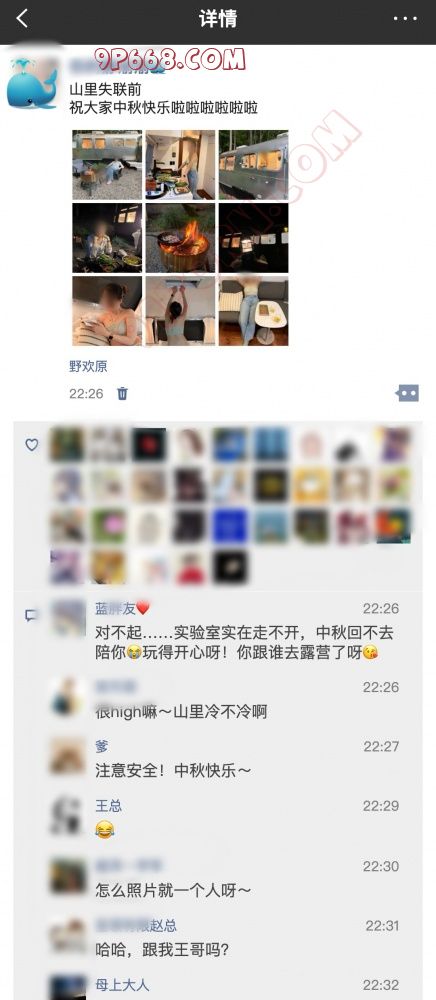Tap the comment bubble icon beside comments

pos(30,615)
